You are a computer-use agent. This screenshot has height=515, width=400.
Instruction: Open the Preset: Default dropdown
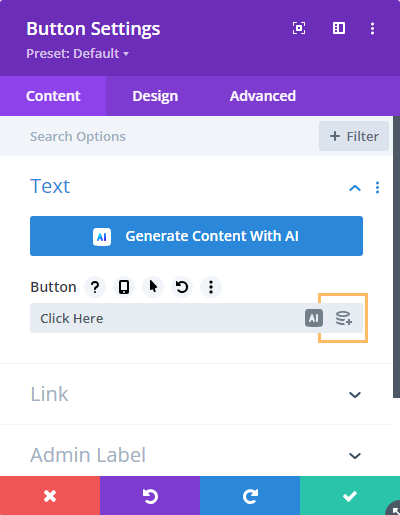pos(78,54)
